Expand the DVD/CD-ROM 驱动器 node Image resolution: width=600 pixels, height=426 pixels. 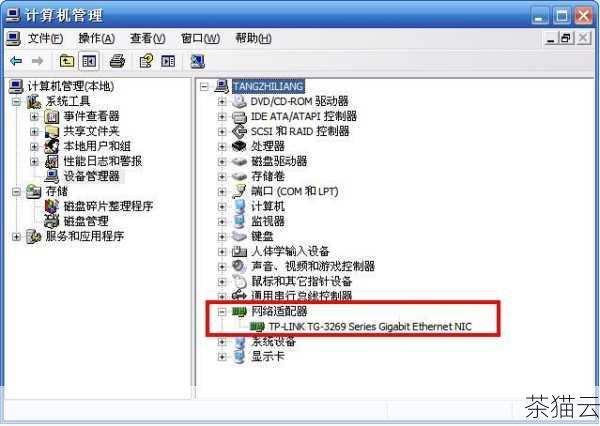tap(222, 101)
